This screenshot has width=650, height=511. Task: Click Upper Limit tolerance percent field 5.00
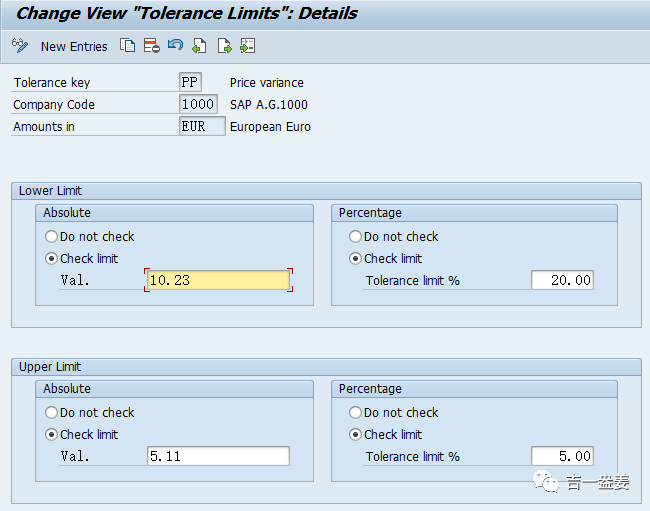pos(563,456)
